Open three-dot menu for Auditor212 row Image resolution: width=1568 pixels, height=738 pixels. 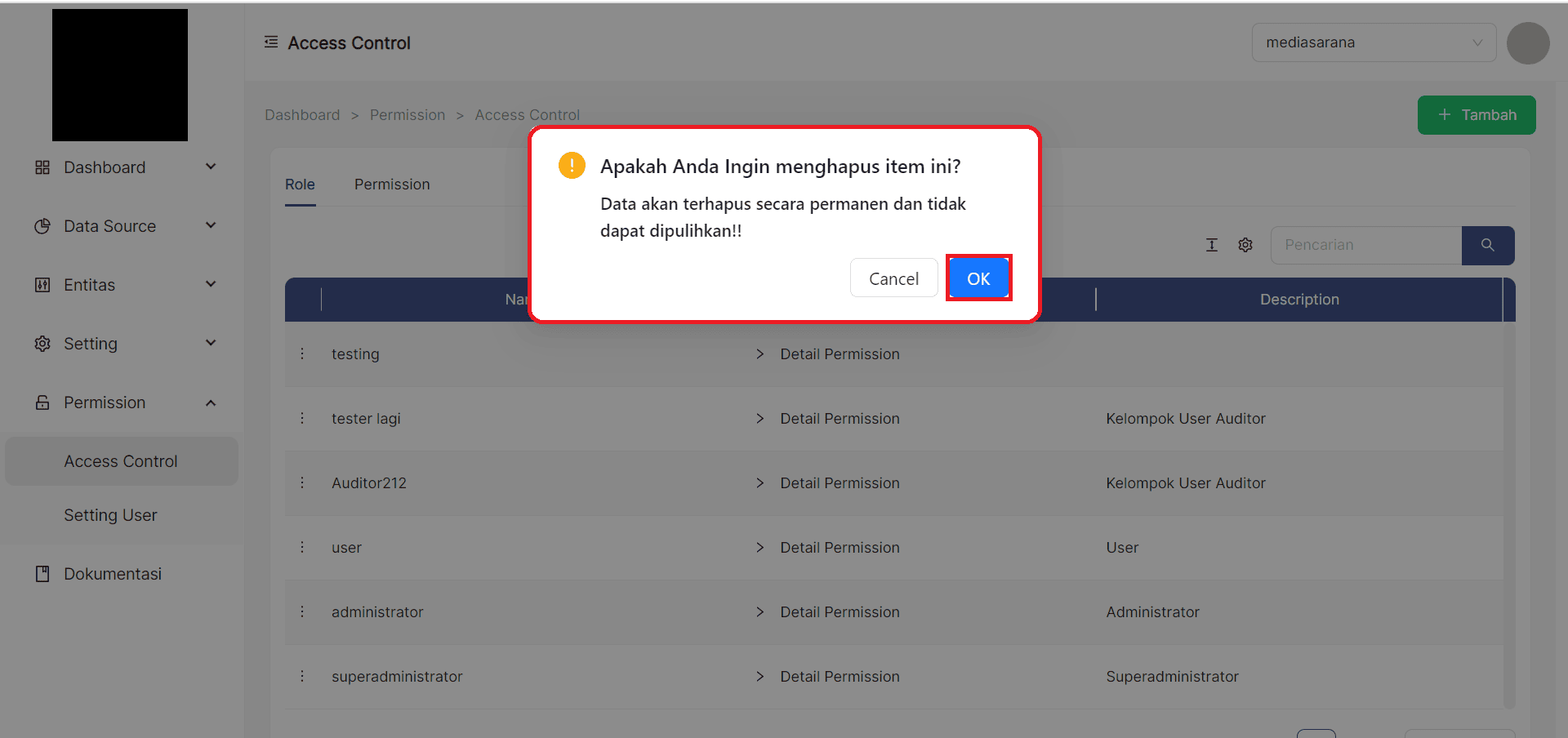point(302,482)
